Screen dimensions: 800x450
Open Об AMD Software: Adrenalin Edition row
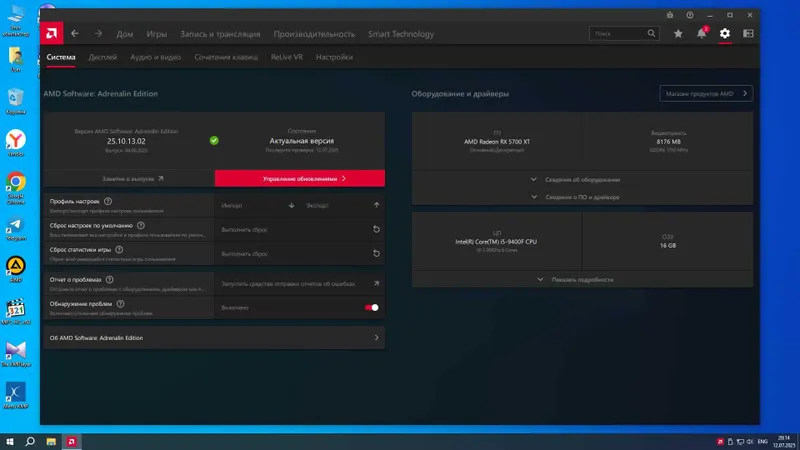[214, 338]
